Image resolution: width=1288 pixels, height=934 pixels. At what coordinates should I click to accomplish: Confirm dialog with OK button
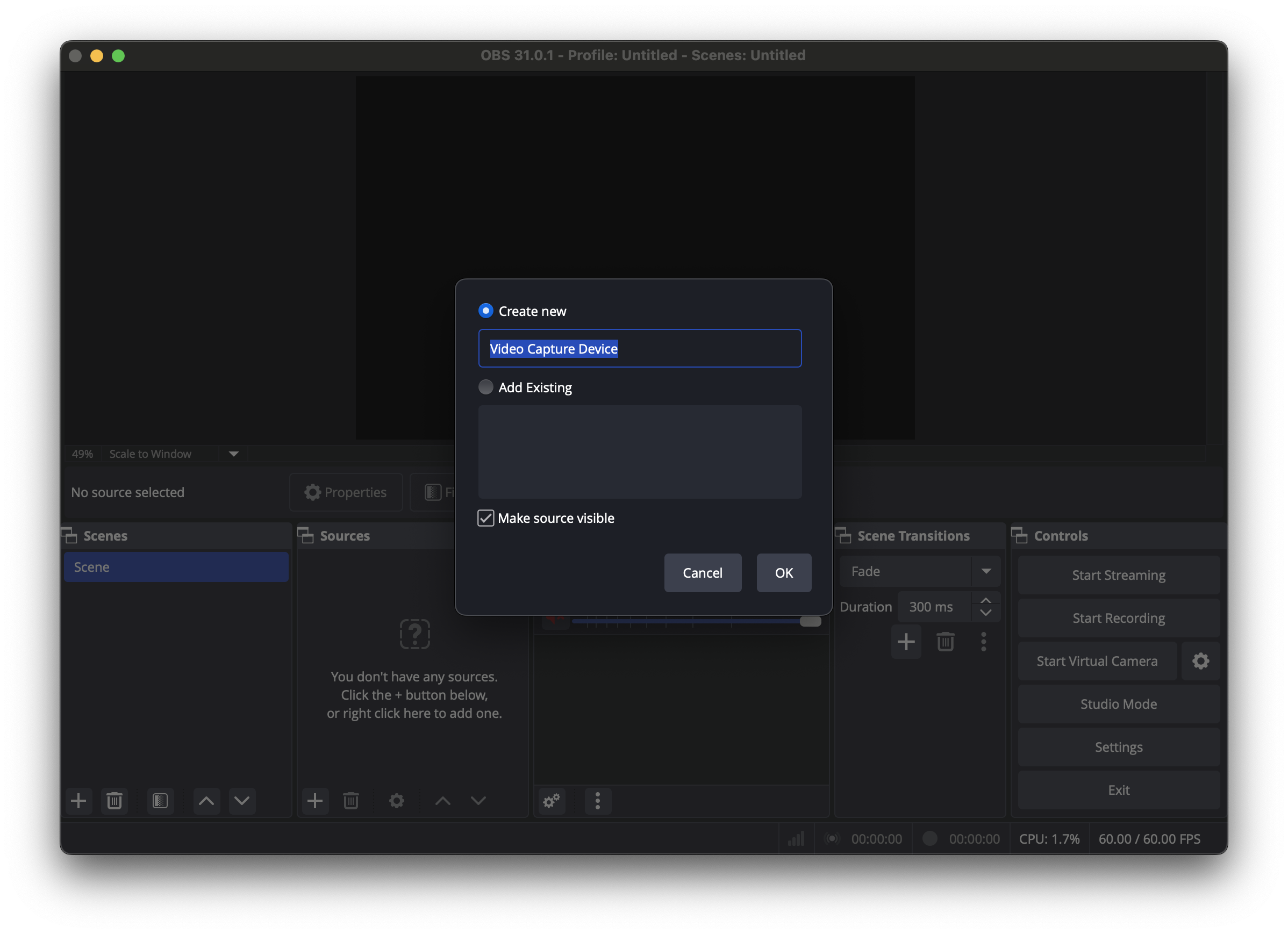pos(784,573)
